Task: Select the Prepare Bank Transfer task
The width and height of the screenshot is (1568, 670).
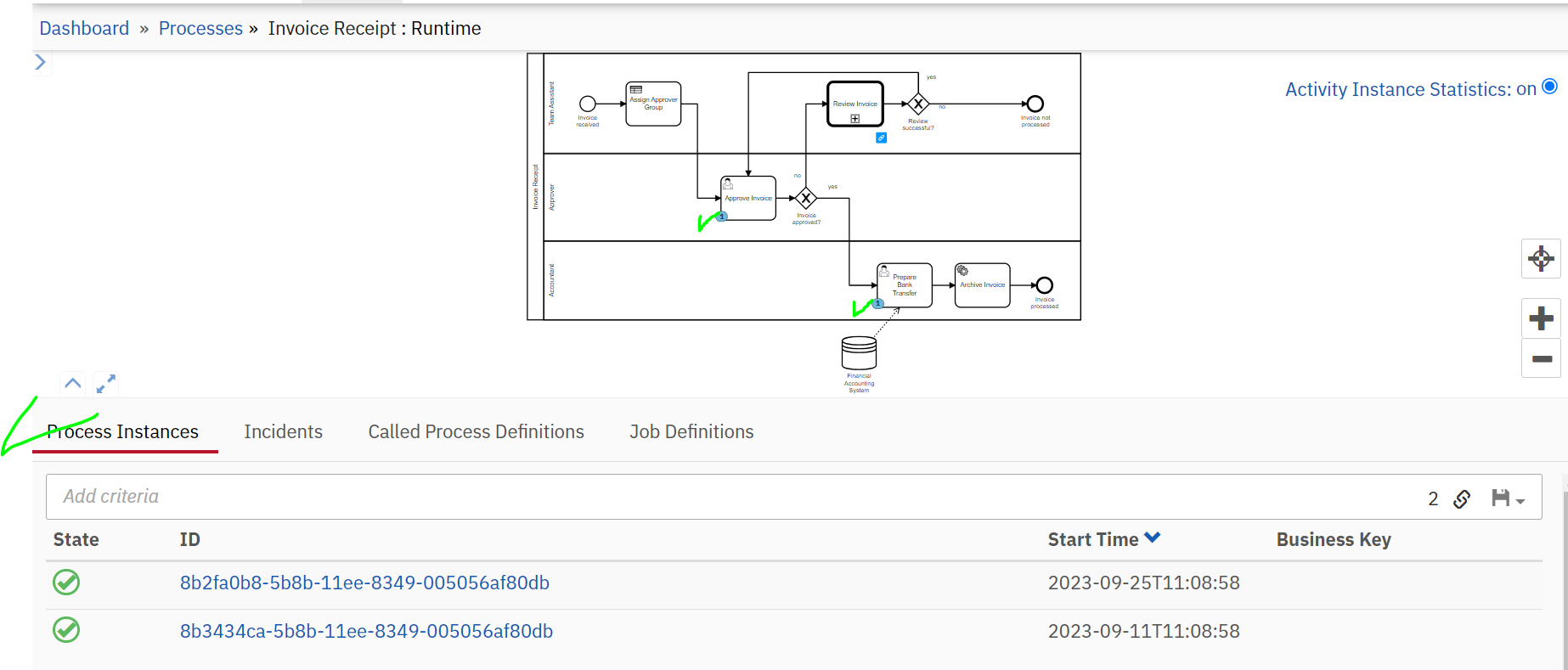Action: [905, 285]
